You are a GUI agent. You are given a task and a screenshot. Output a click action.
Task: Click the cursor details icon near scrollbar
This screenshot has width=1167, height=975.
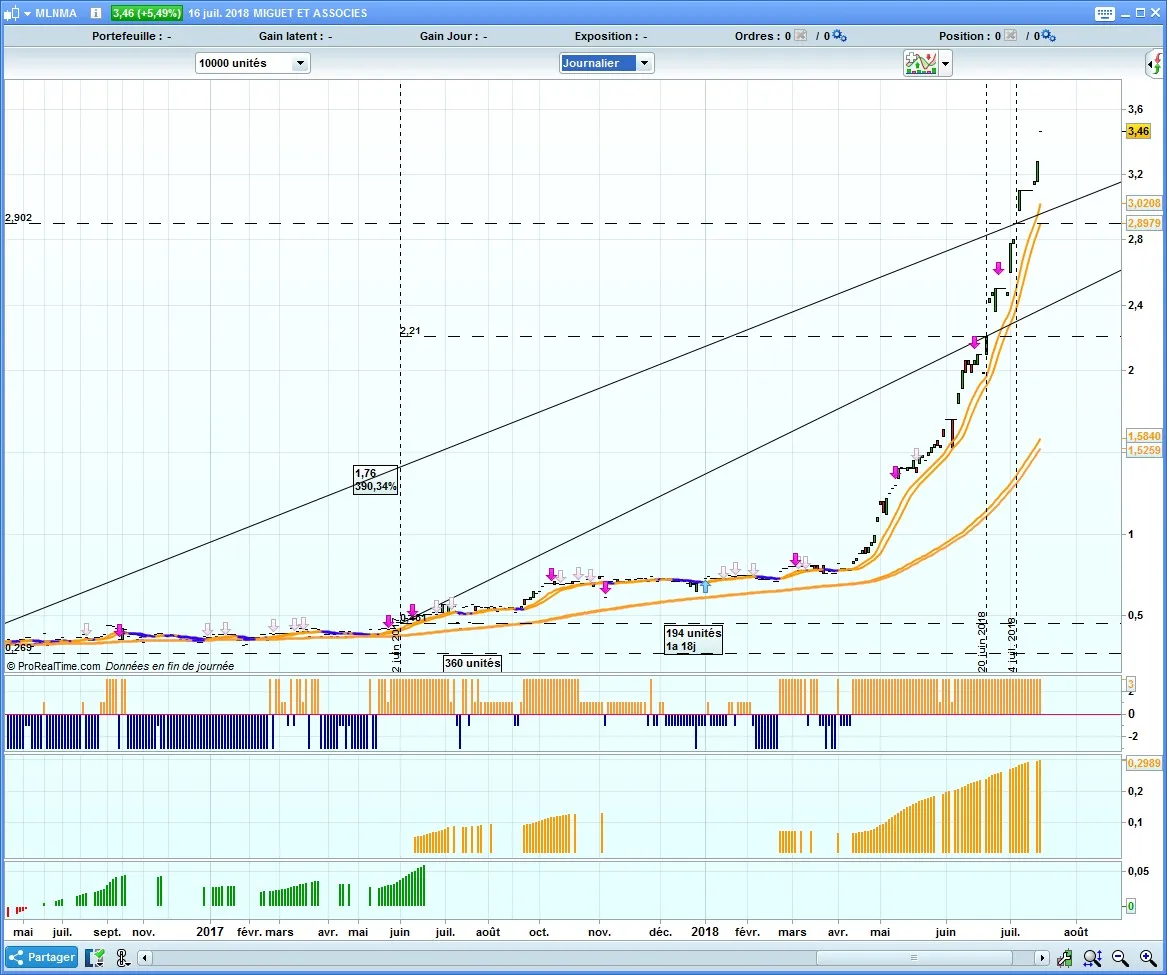(122, 957)
